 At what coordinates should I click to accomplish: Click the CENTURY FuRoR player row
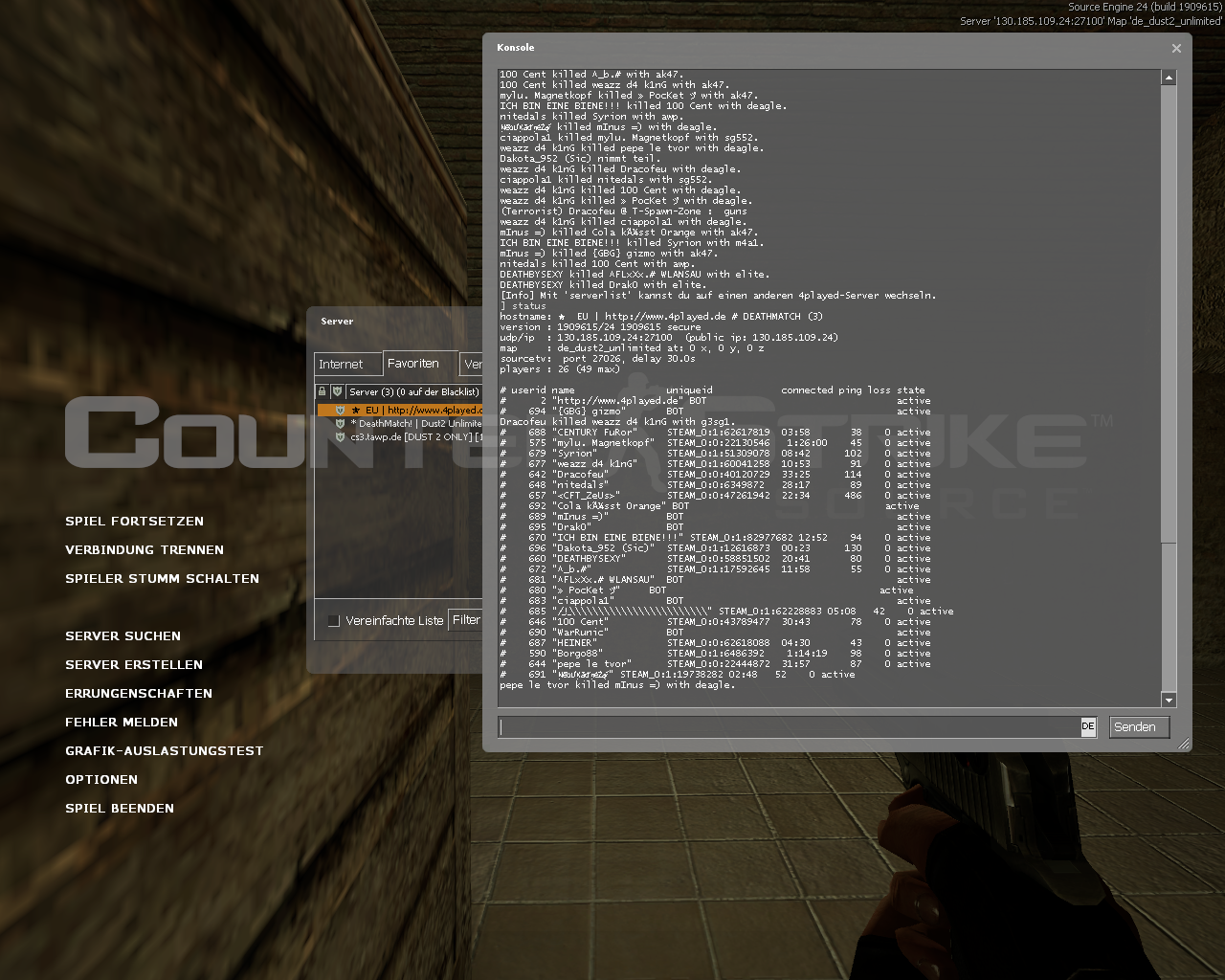tap(715, 433)
